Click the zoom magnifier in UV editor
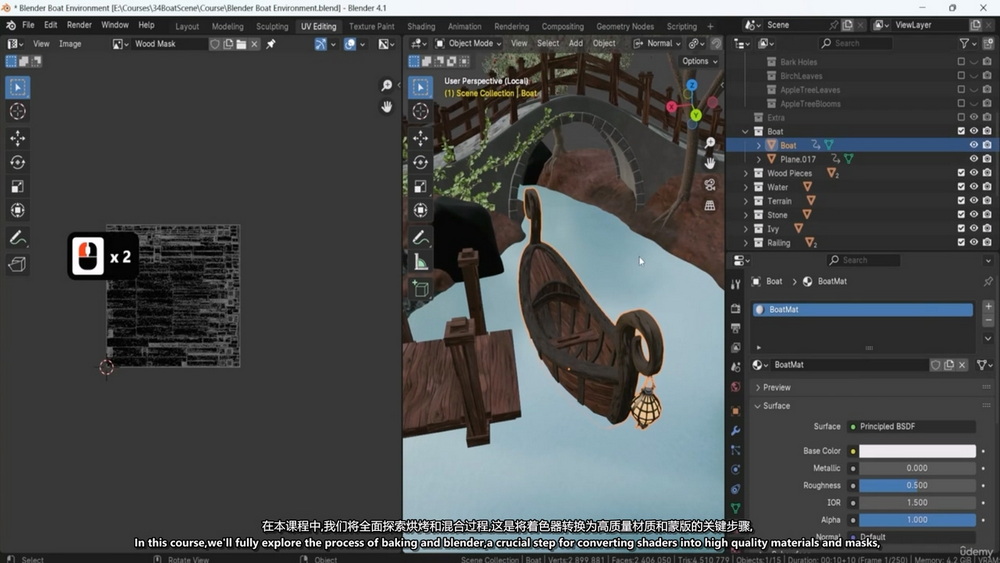1000x563 pixels. tap(386, 85)
